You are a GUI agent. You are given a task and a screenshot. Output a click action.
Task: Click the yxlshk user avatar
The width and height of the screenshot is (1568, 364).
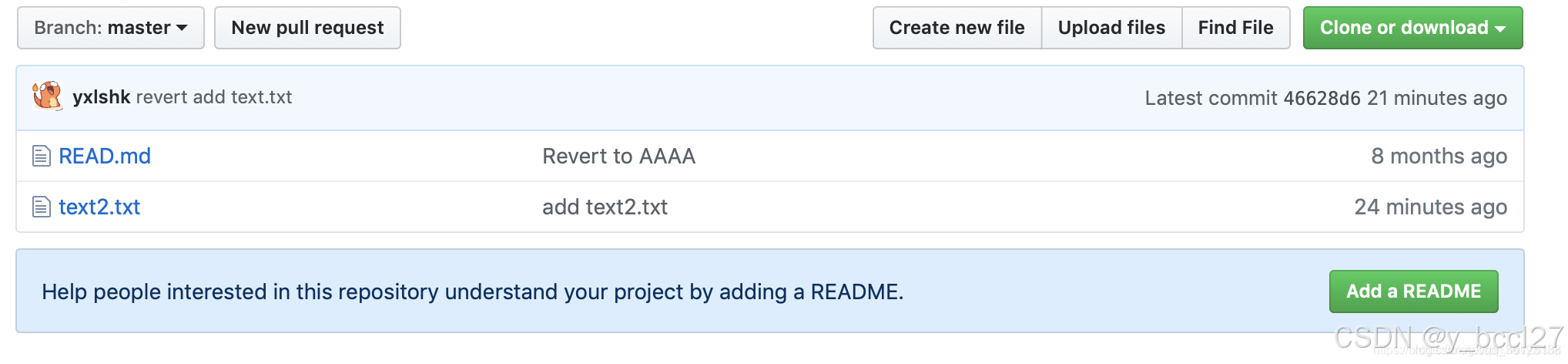[x=48, y=96]
